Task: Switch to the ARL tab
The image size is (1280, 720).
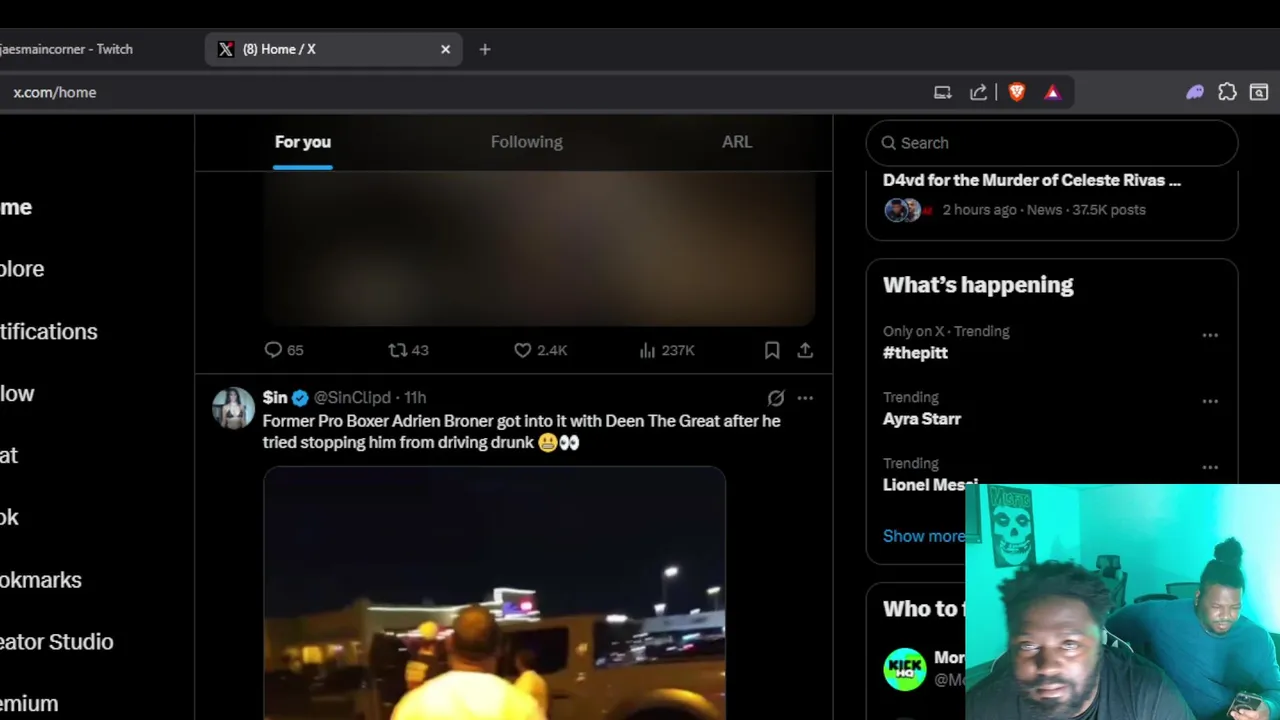Action: point(737,142)
